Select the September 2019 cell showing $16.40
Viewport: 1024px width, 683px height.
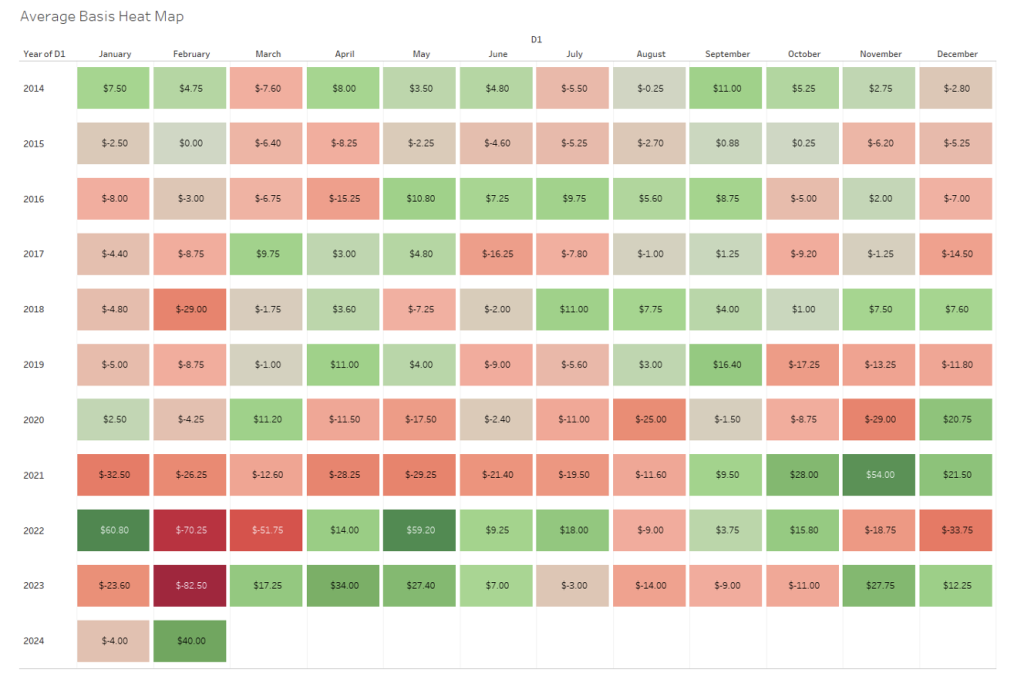click(727, 365)
